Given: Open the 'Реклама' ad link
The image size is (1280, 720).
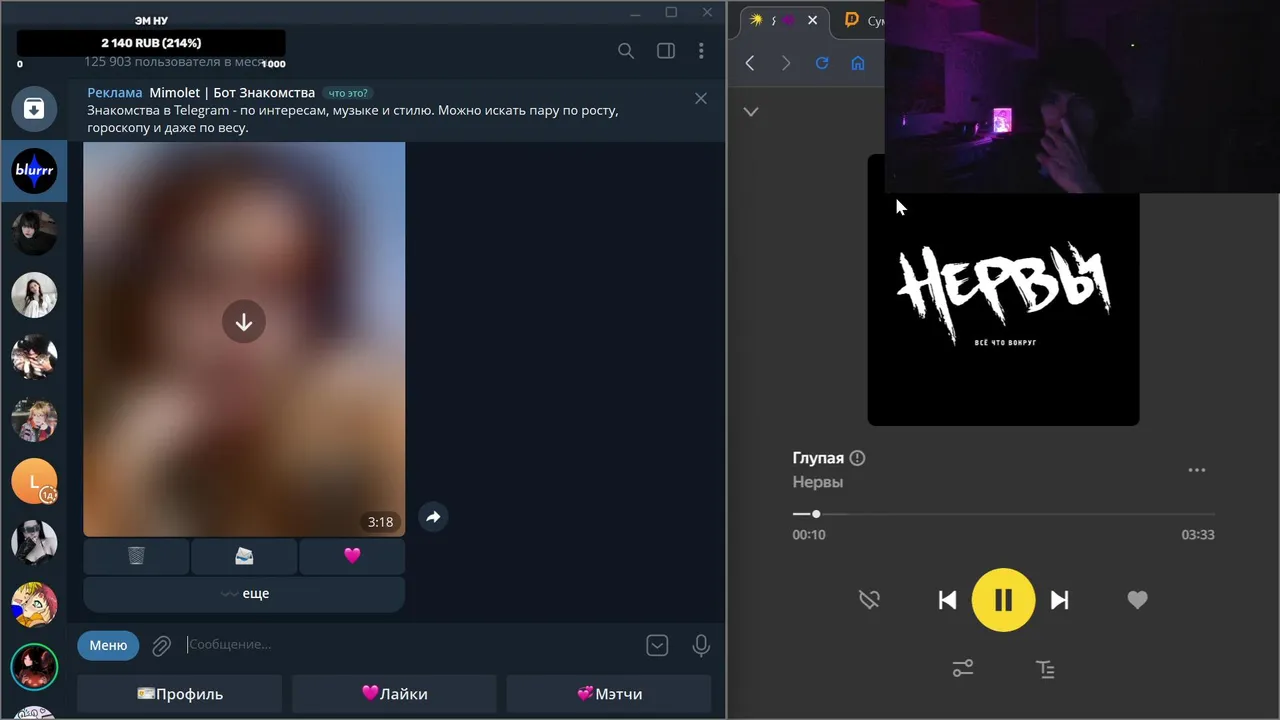Looking at the screenshot, I should 115,93.
